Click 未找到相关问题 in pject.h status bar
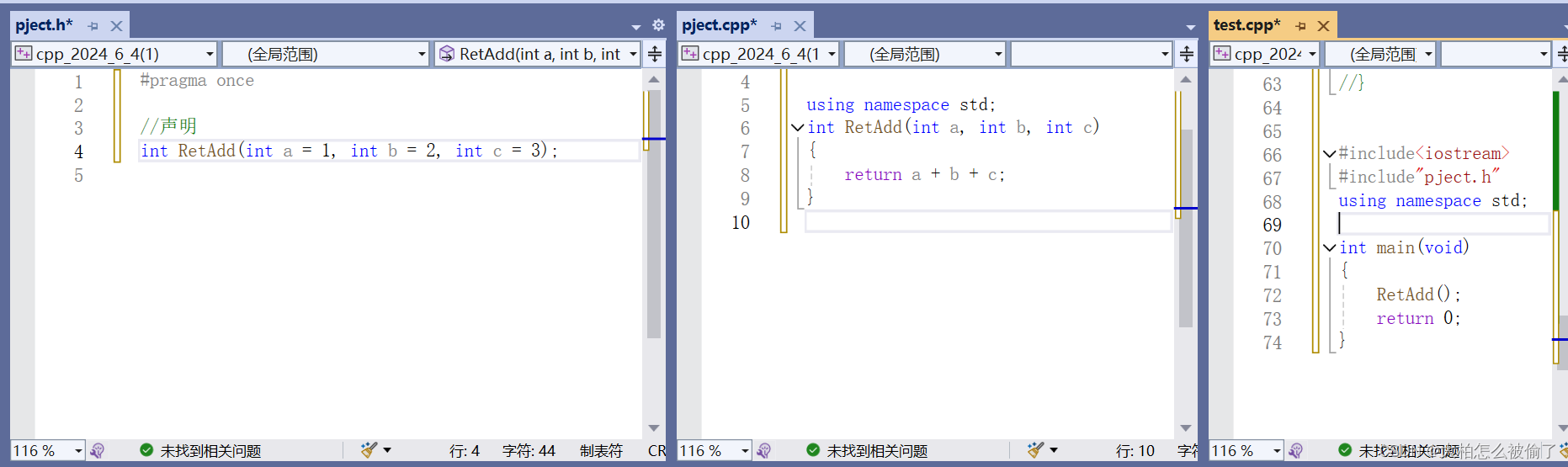Screen dimensions: 1568x467 click(210, 451)
